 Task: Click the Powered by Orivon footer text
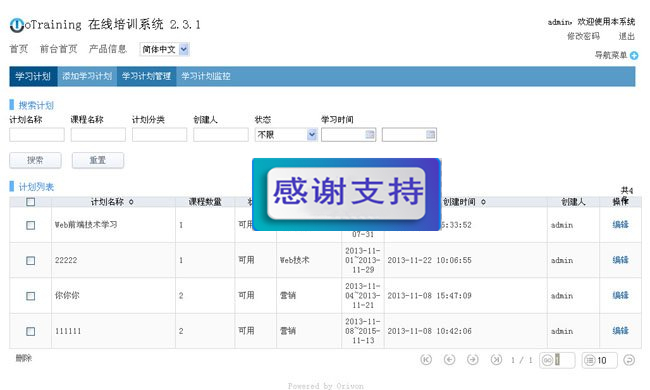[x=326, y=386]
